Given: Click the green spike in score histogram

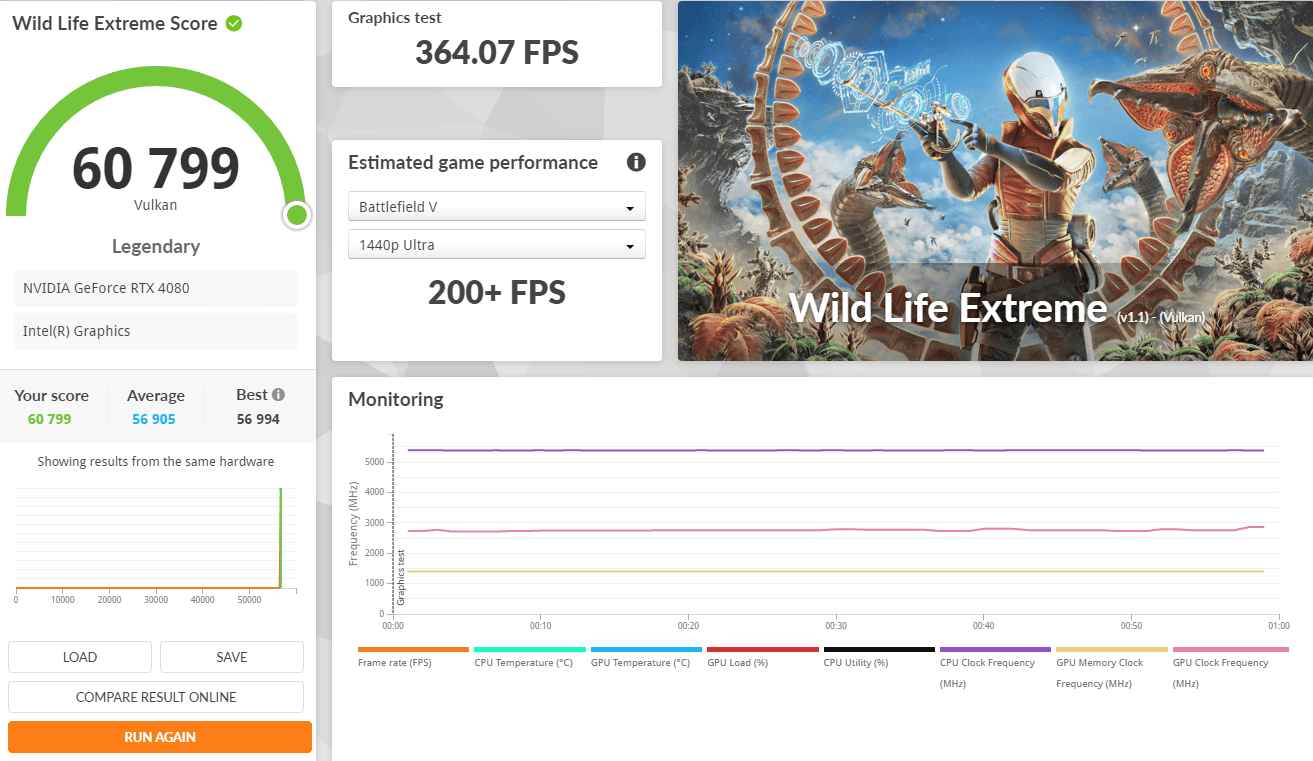Looking at the screenshot, I should tap(281, 538).
